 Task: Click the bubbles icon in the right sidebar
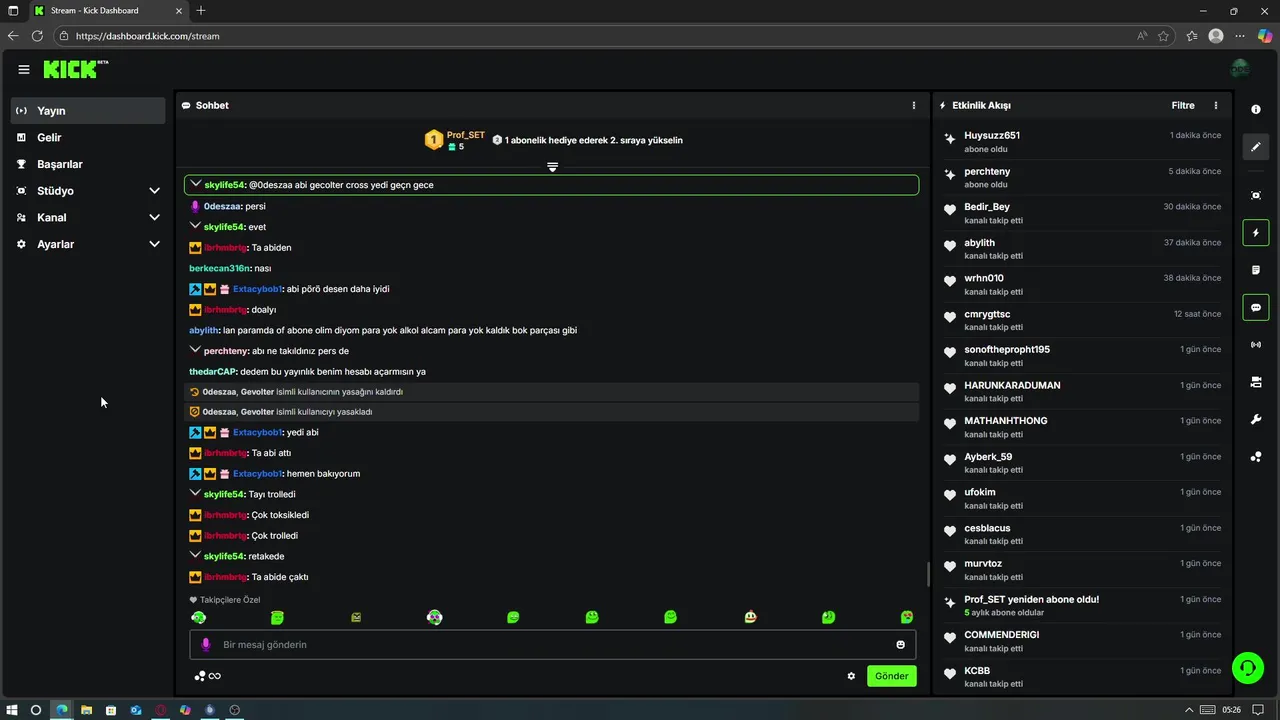pyautogui.click(x=1256, y=457)
